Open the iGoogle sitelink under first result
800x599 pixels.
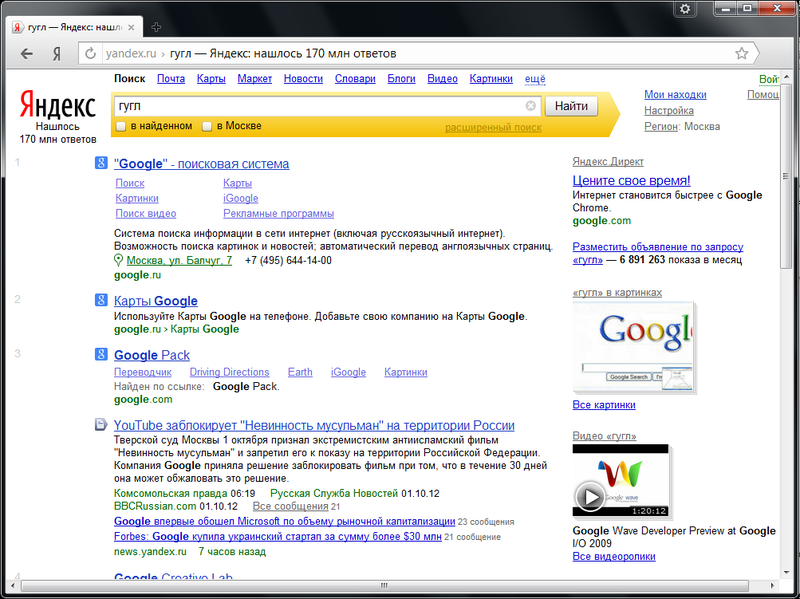(240, 198)
